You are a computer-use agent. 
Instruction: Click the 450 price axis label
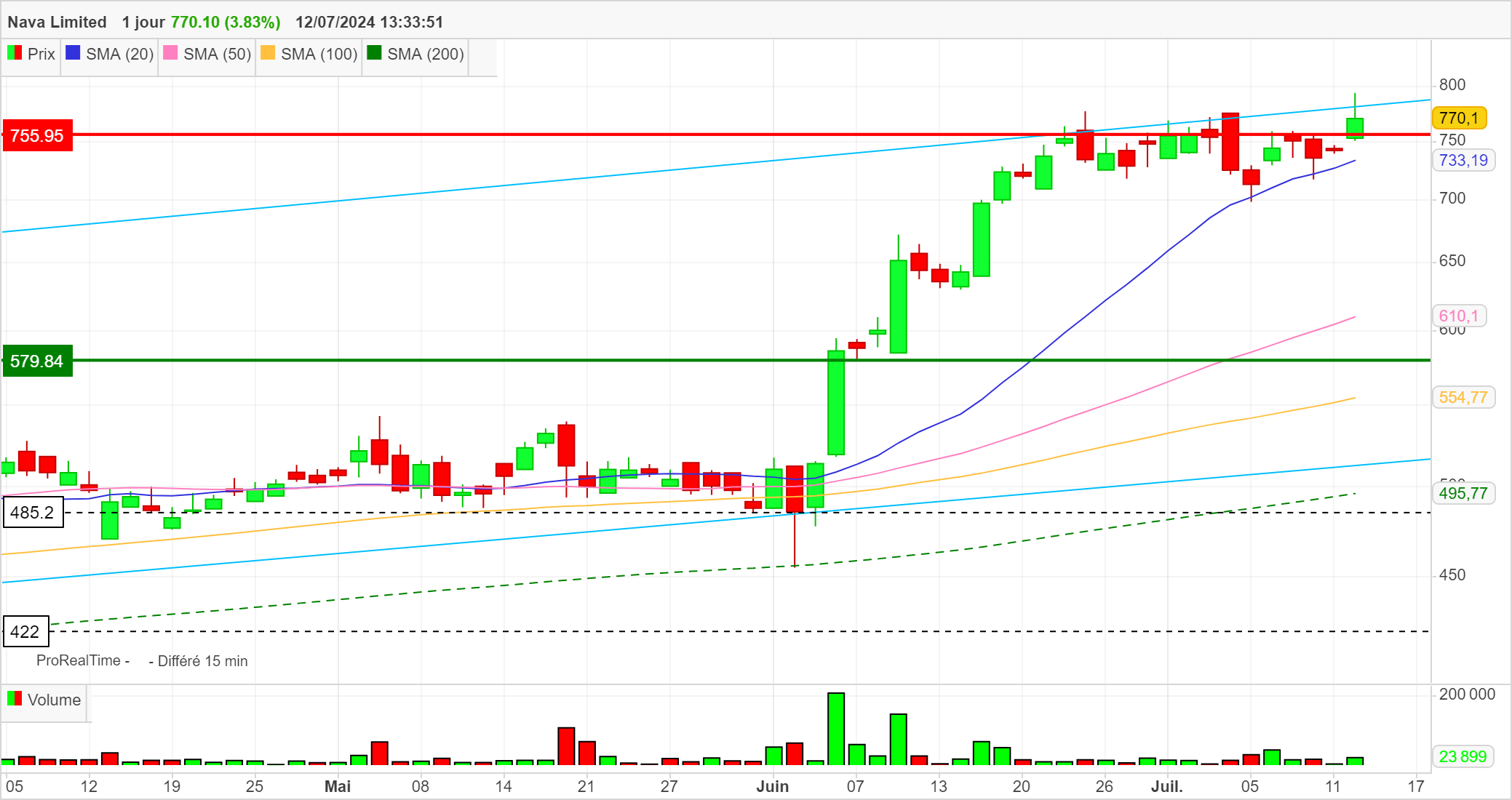click(x=1452, y=575)
